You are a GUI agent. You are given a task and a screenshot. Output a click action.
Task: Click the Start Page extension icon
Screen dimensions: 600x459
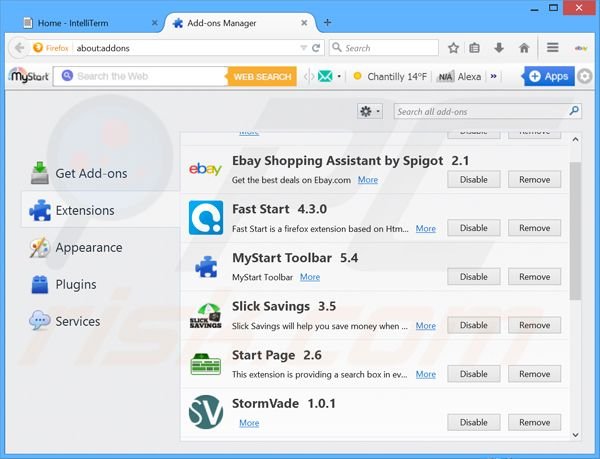pos(206,364)
